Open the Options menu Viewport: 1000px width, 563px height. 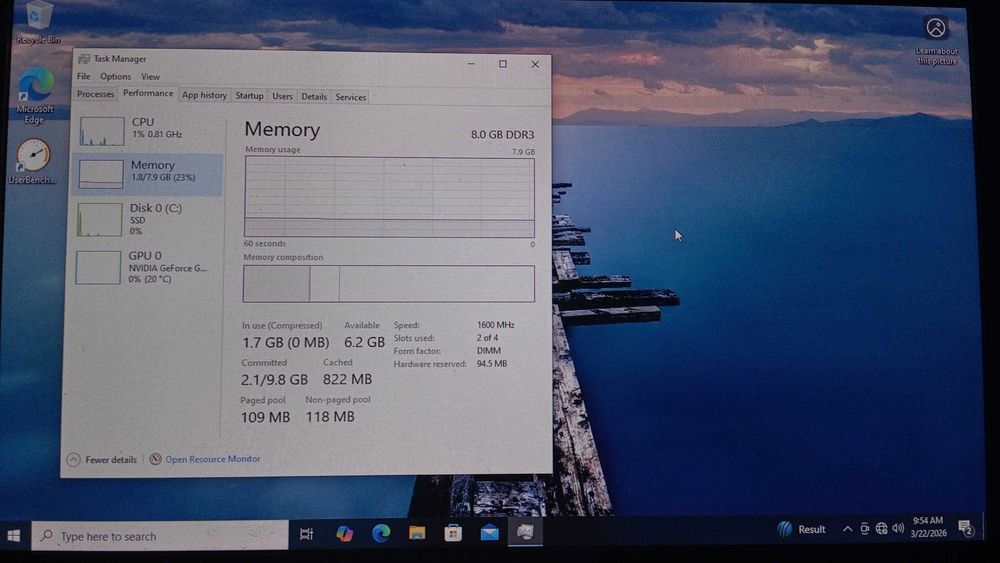click(x=115, y=77)
